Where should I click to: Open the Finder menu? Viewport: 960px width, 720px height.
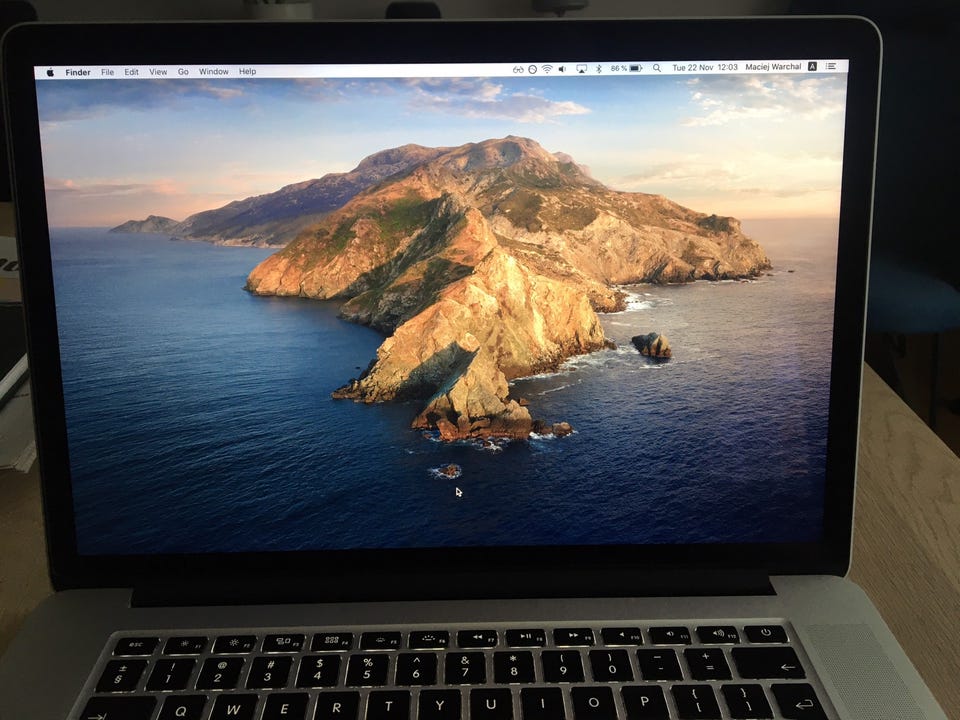point(78,72)
